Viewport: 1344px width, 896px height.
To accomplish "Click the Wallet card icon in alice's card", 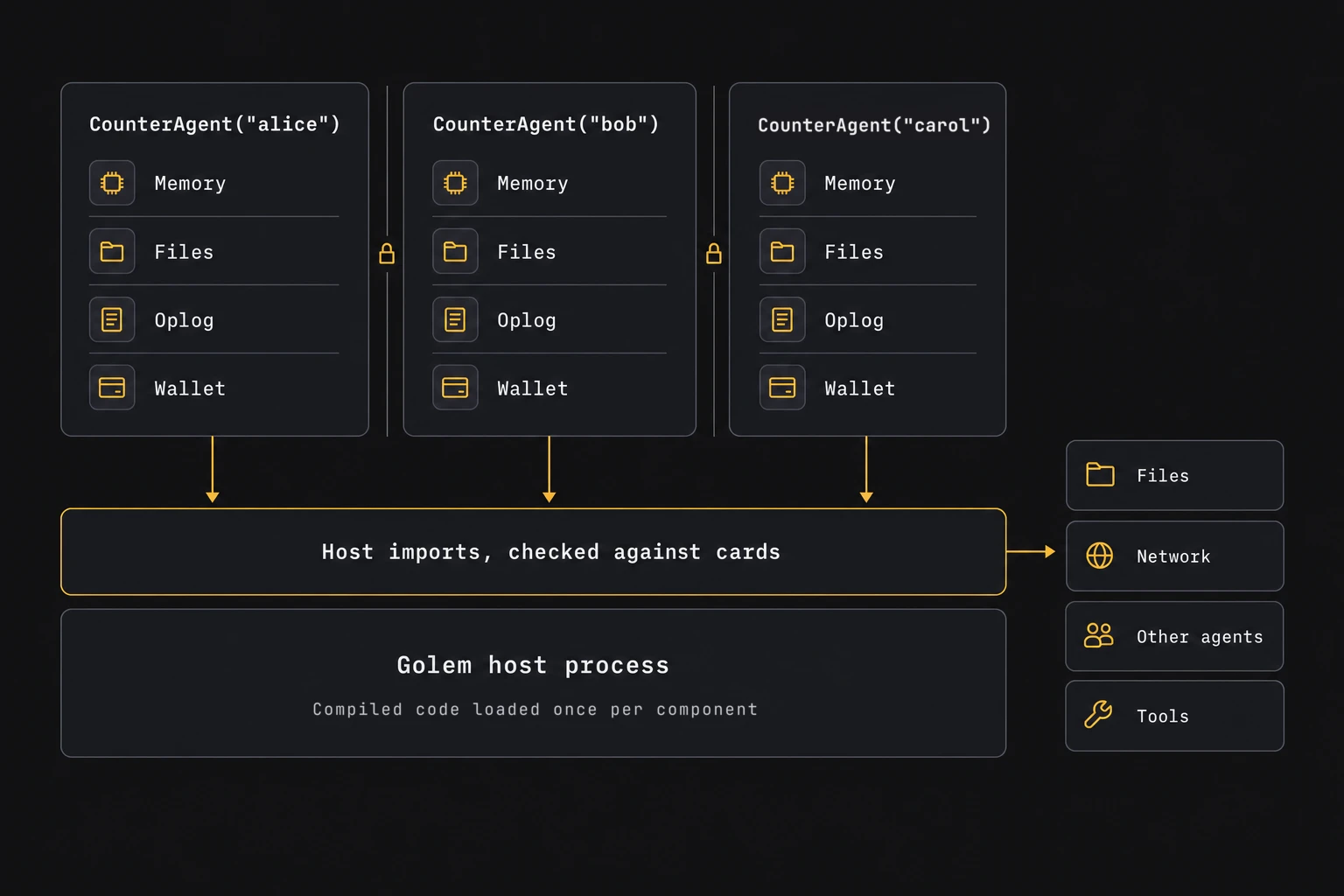I will [112, 388].
